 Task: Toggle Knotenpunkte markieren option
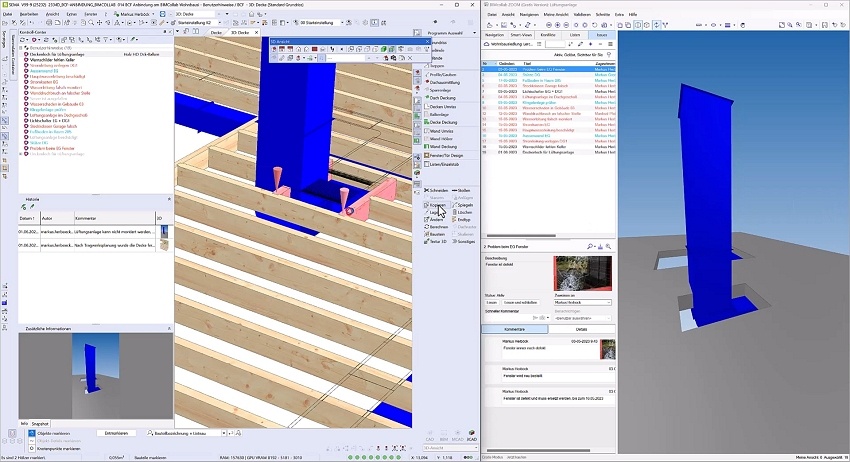click(x=32, y=448)
